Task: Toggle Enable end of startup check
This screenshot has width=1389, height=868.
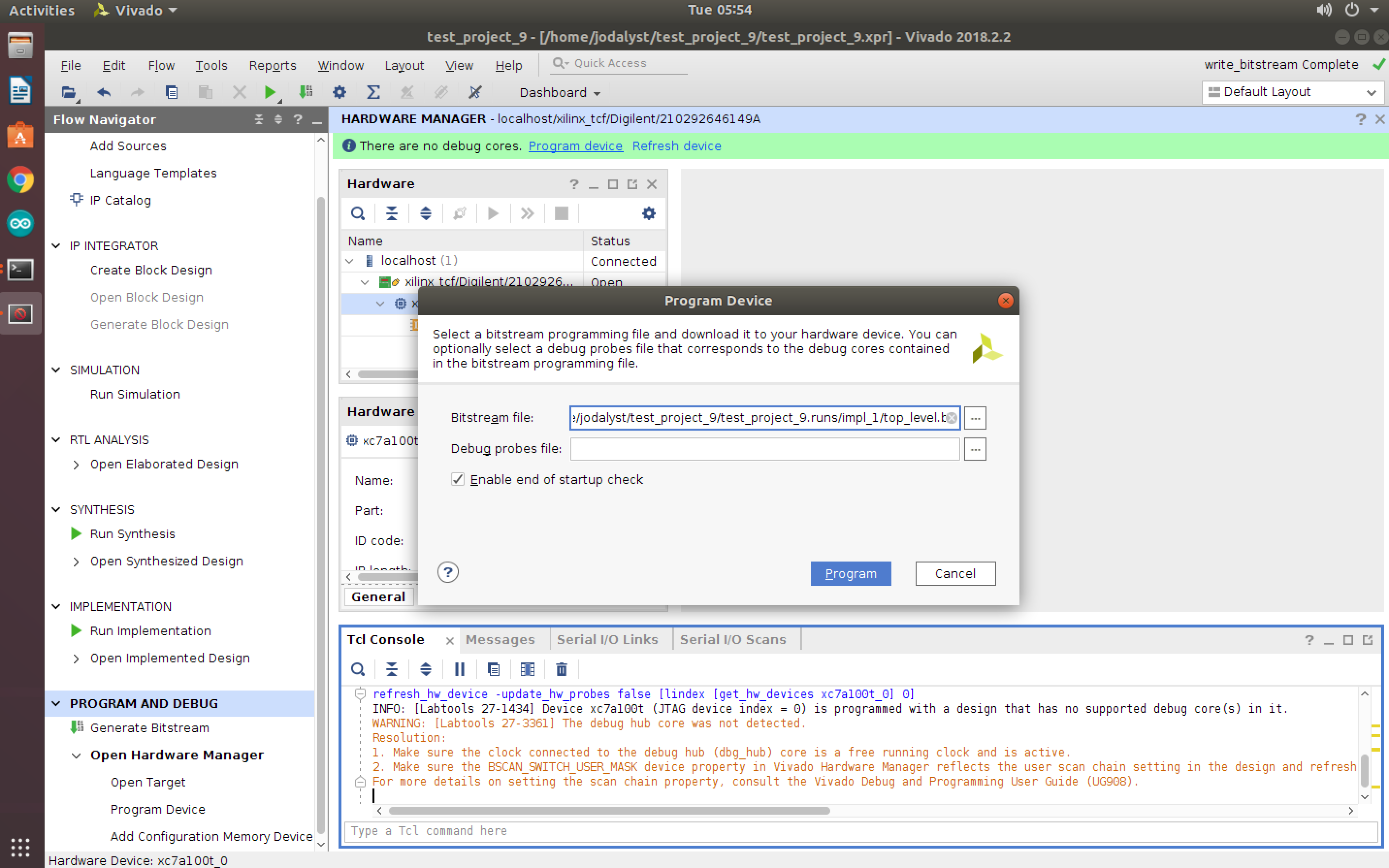Action: (457, 480)
